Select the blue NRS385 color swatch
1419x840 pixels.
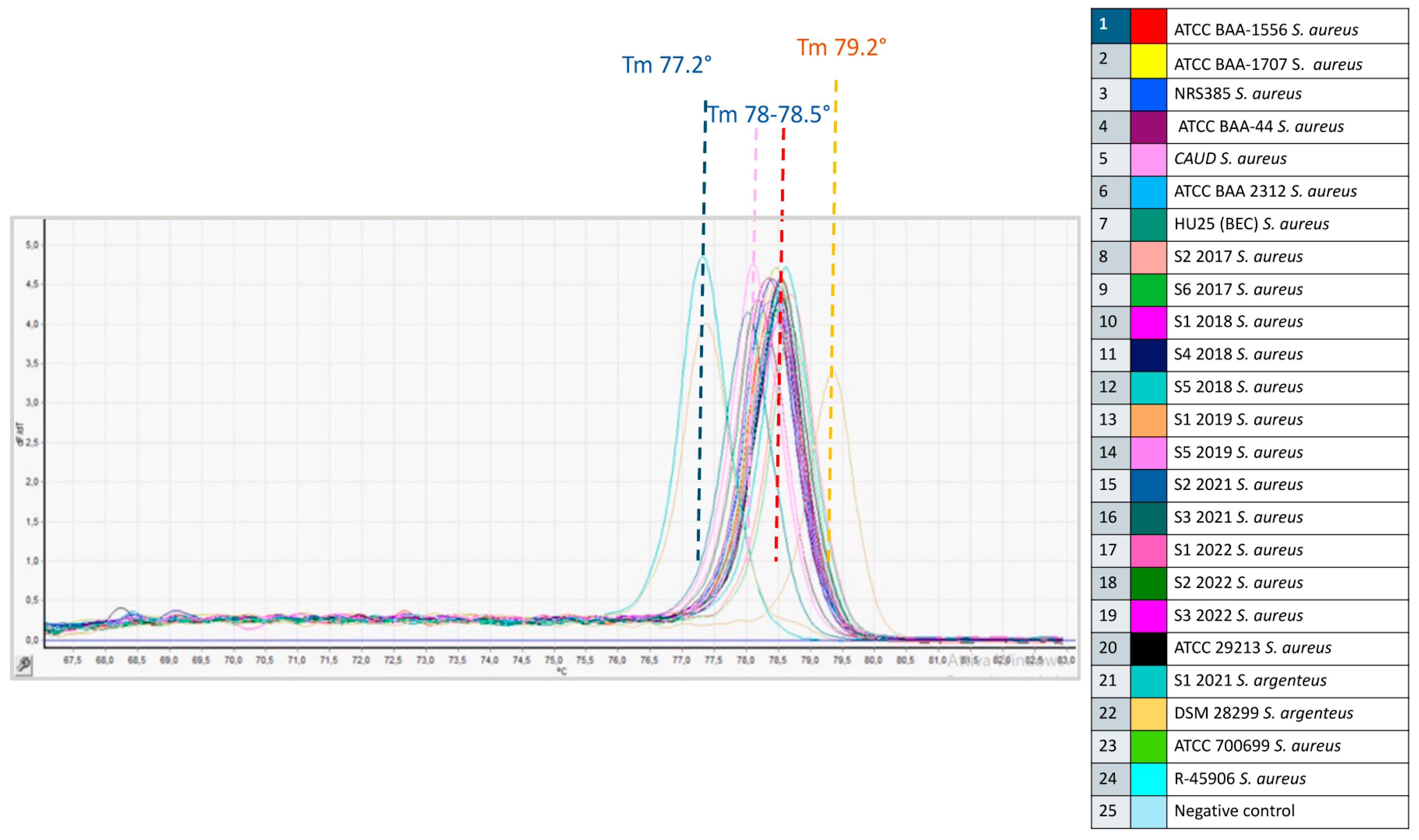point(1148,95)
